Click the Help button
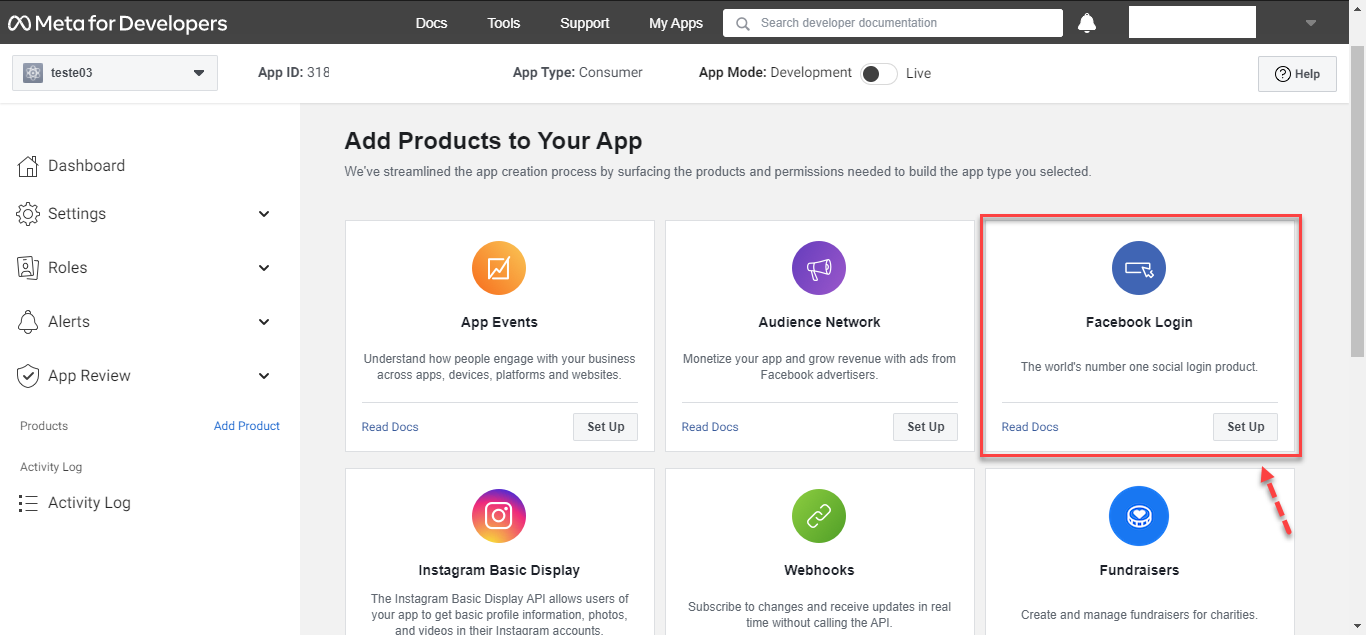 click(x=1297, y=74)
